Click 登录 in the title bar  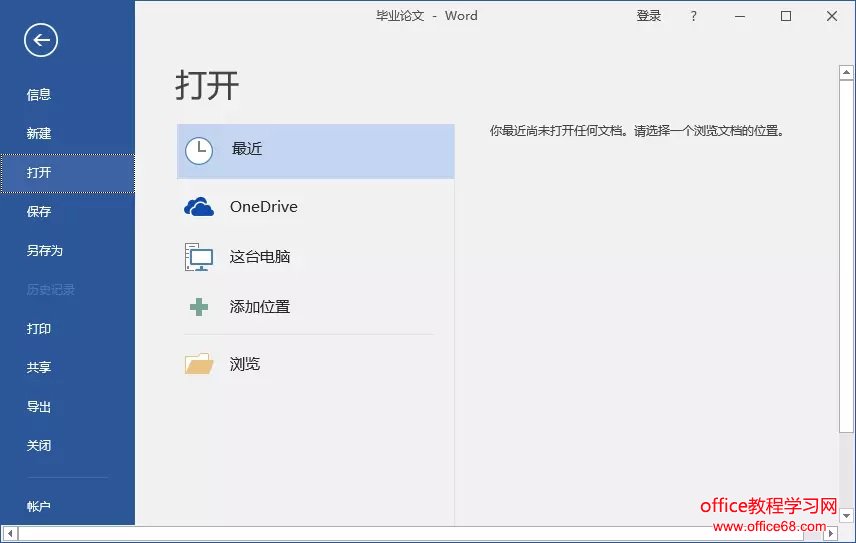[x=649, y=16]
